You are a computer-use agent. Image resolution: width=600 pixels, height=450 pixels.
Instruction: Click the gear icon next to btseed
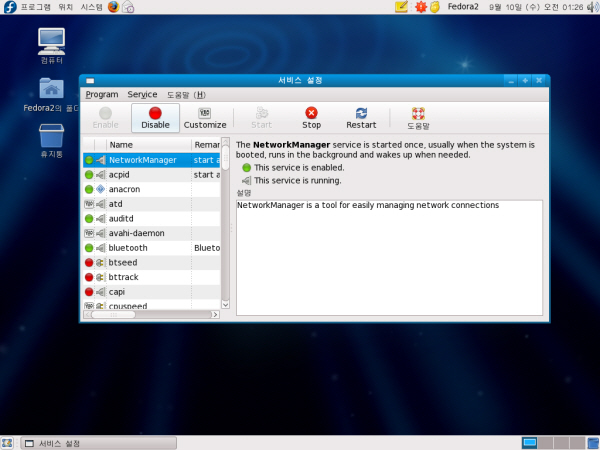coord(100,262)
